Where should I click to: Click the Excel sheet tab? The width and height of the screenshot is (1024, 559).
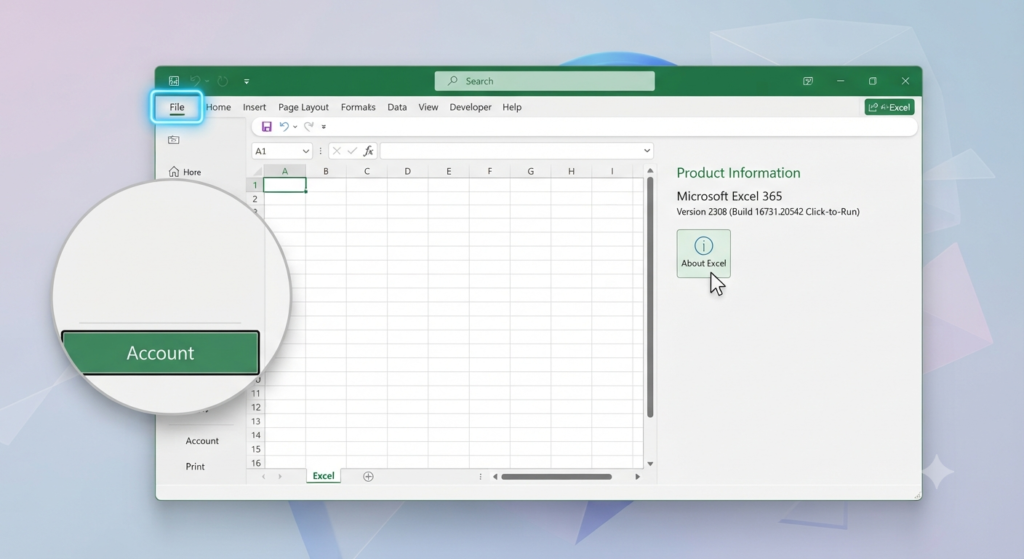[x=323, y=476]
